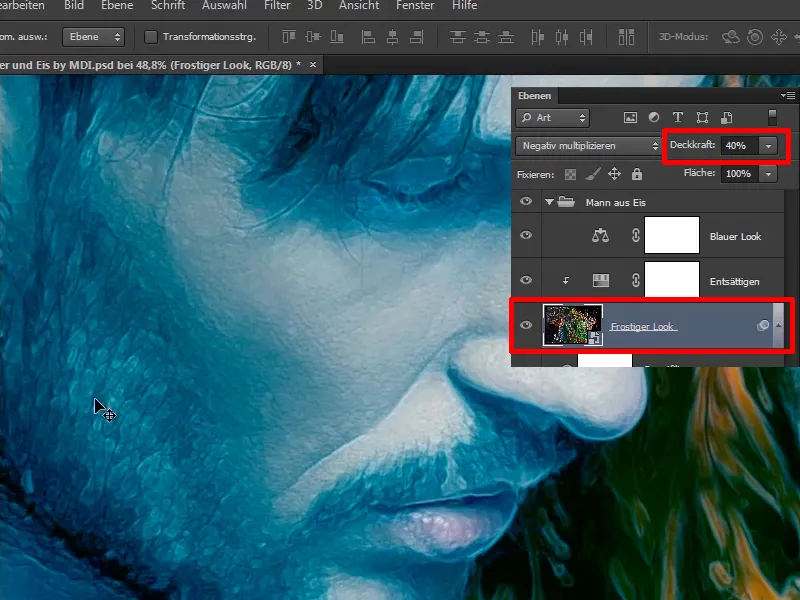
Task: Open the Schrift menu
Action: coord(168,6)
